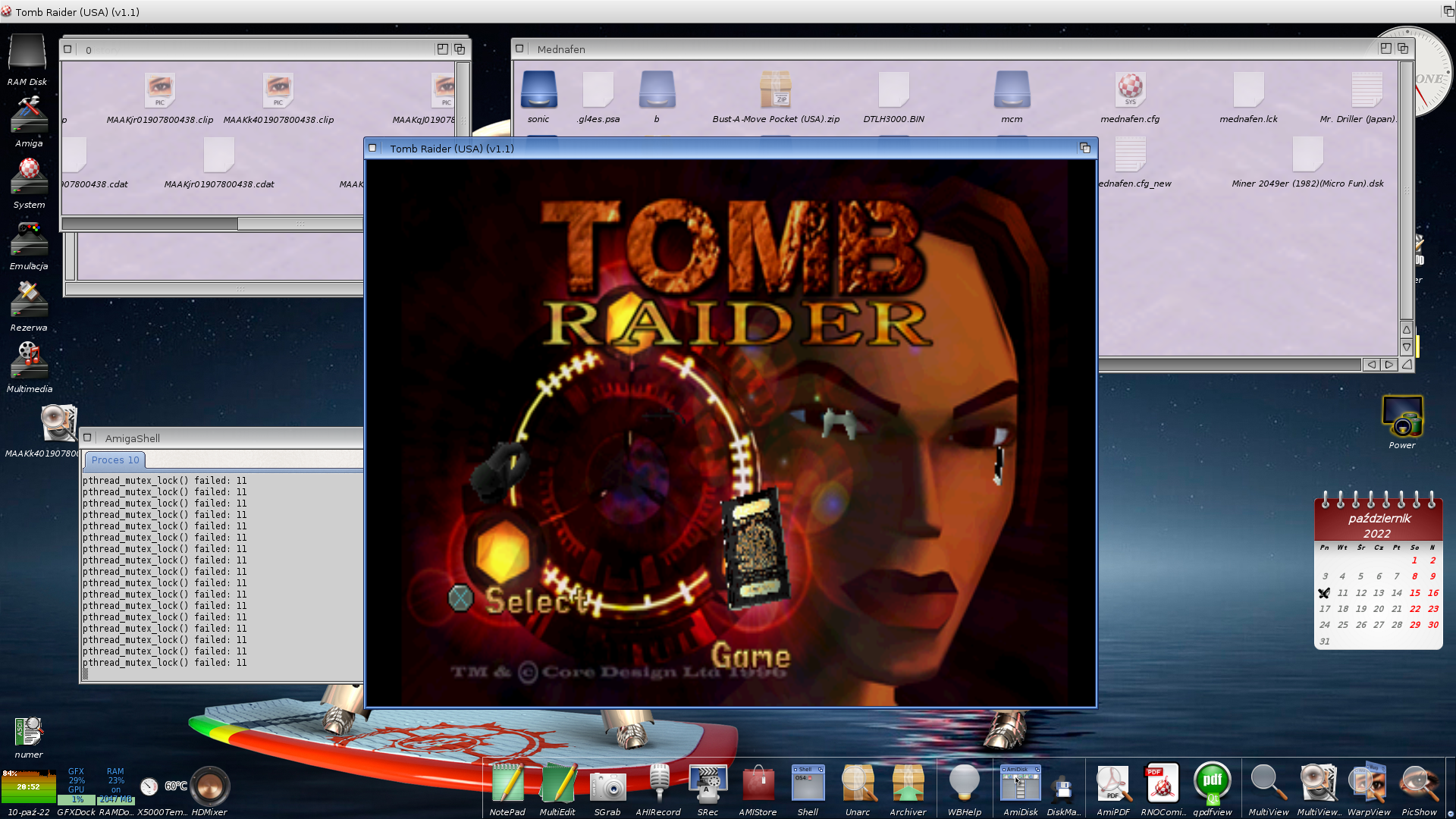Select MAAKjr01907800438.clip picture file

160,98
